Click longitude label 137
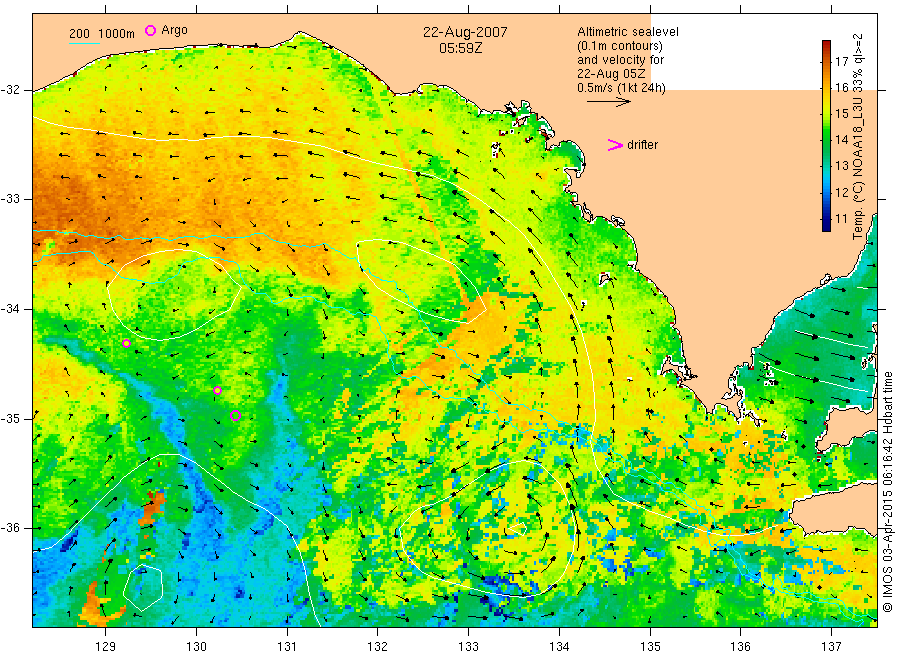This screenshot has height=660, width=900. pos(831,647)
